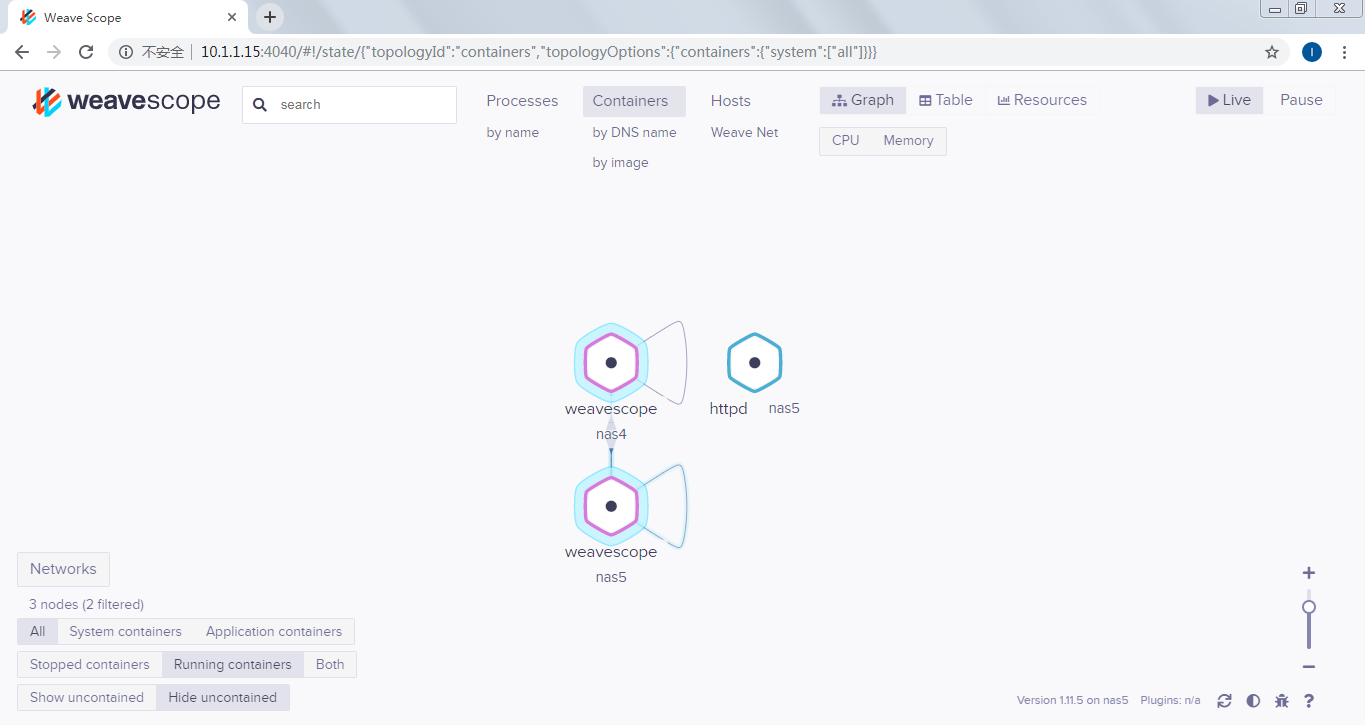Select Containers 'by image'
This screenshot has width=1365, height=725.
click(620, 162)
